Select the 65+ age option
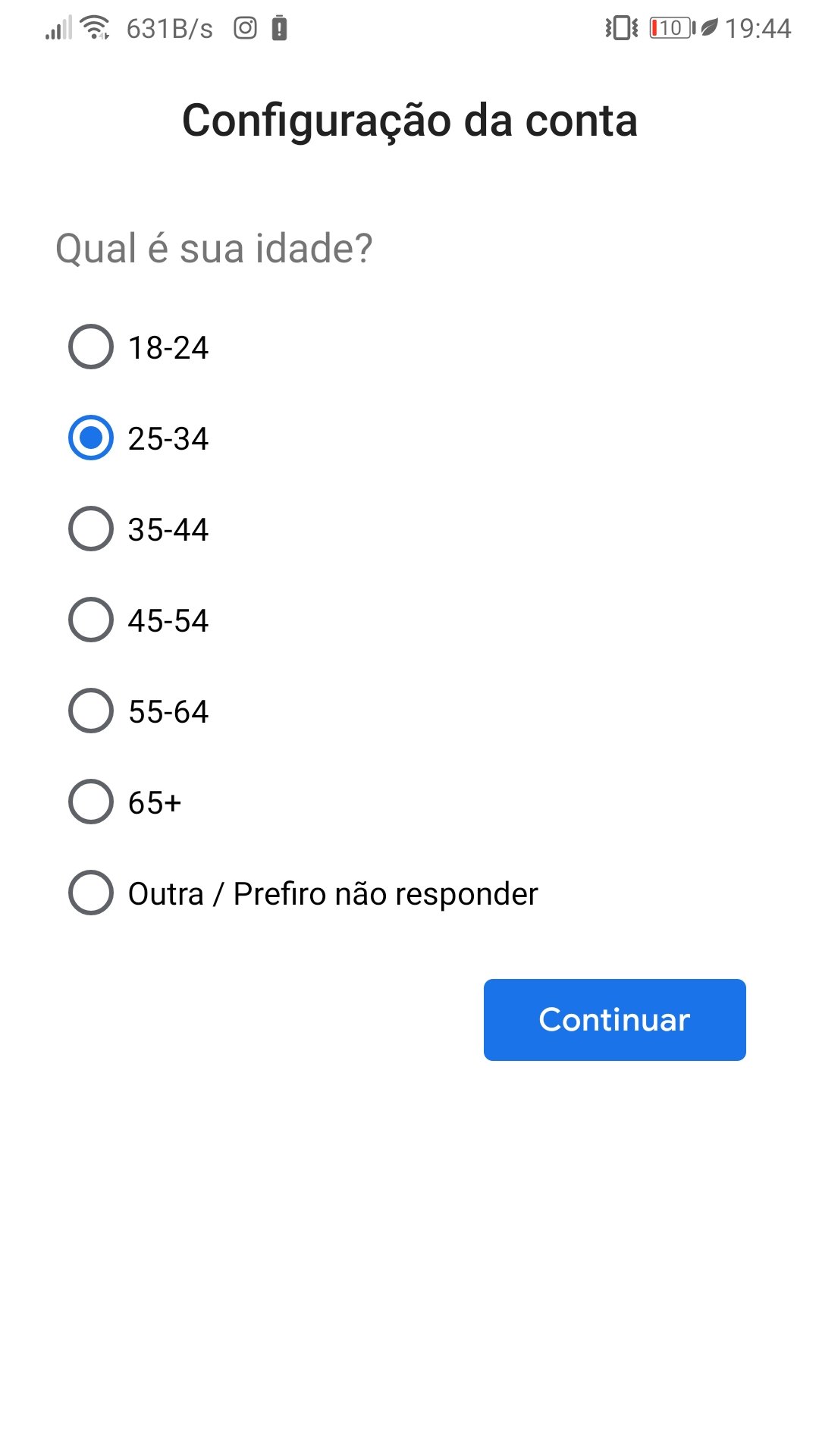 pos(91,802)
